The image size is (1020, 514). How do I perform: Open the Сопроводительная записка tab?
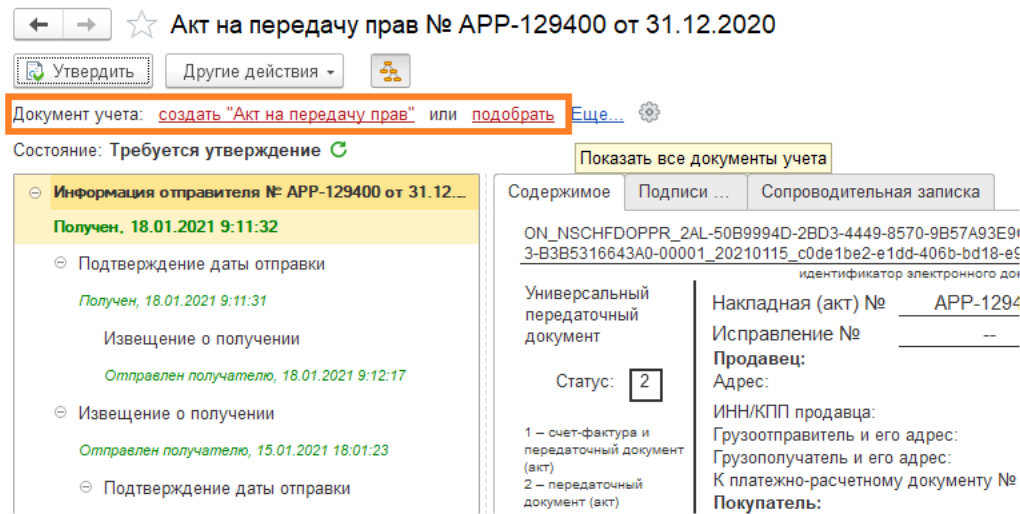click(x=866, y=192)
